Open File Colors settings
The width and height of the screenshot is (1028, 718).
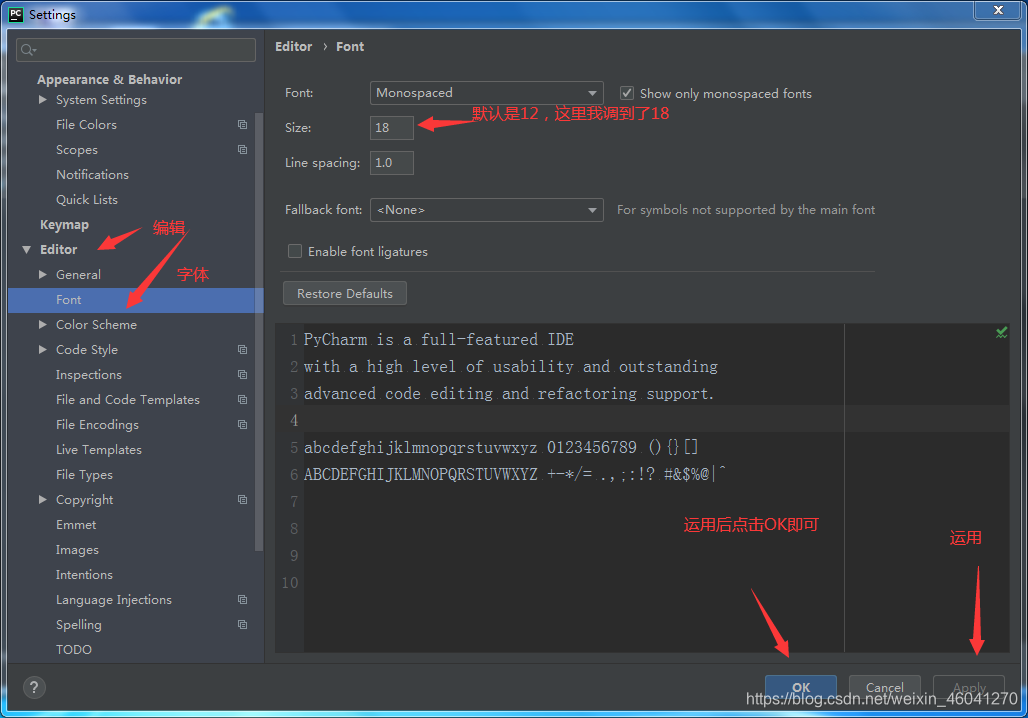click(x=86, y=125)
